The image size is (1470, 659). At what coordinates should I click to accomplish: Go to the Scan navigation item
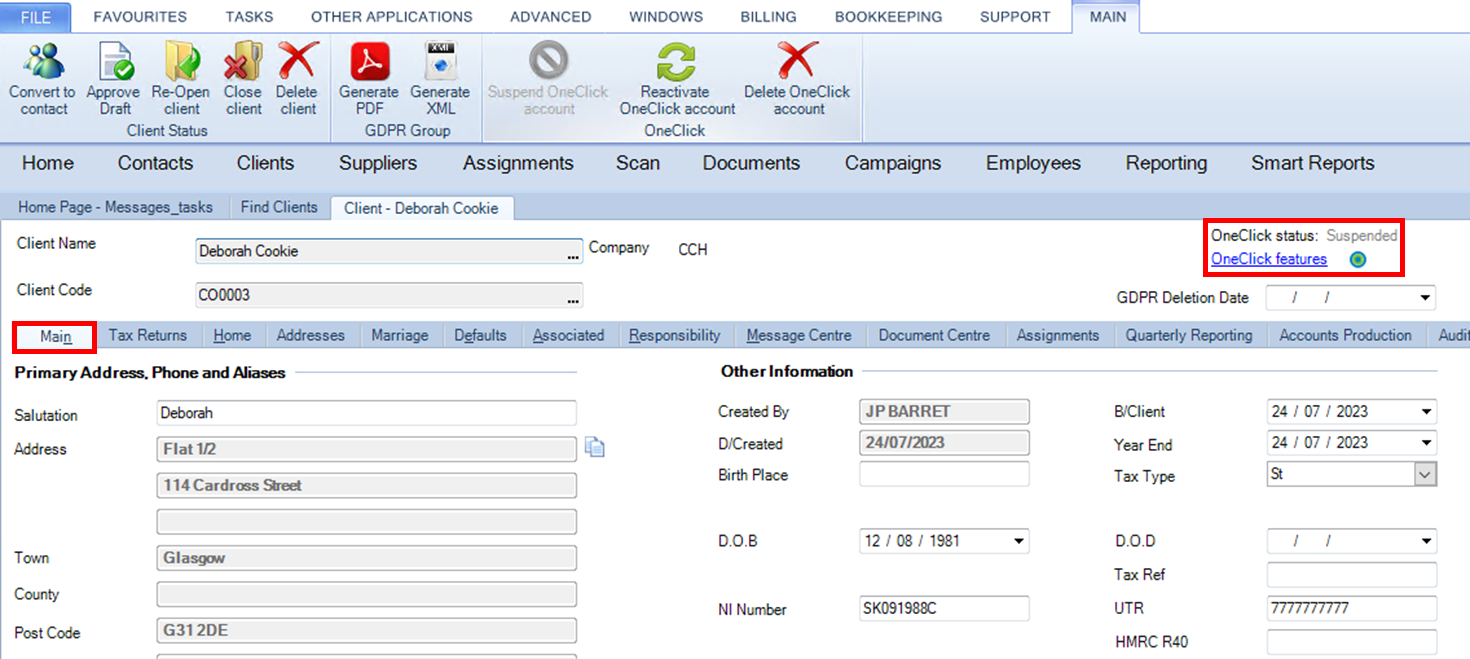[x=638, y=163]
